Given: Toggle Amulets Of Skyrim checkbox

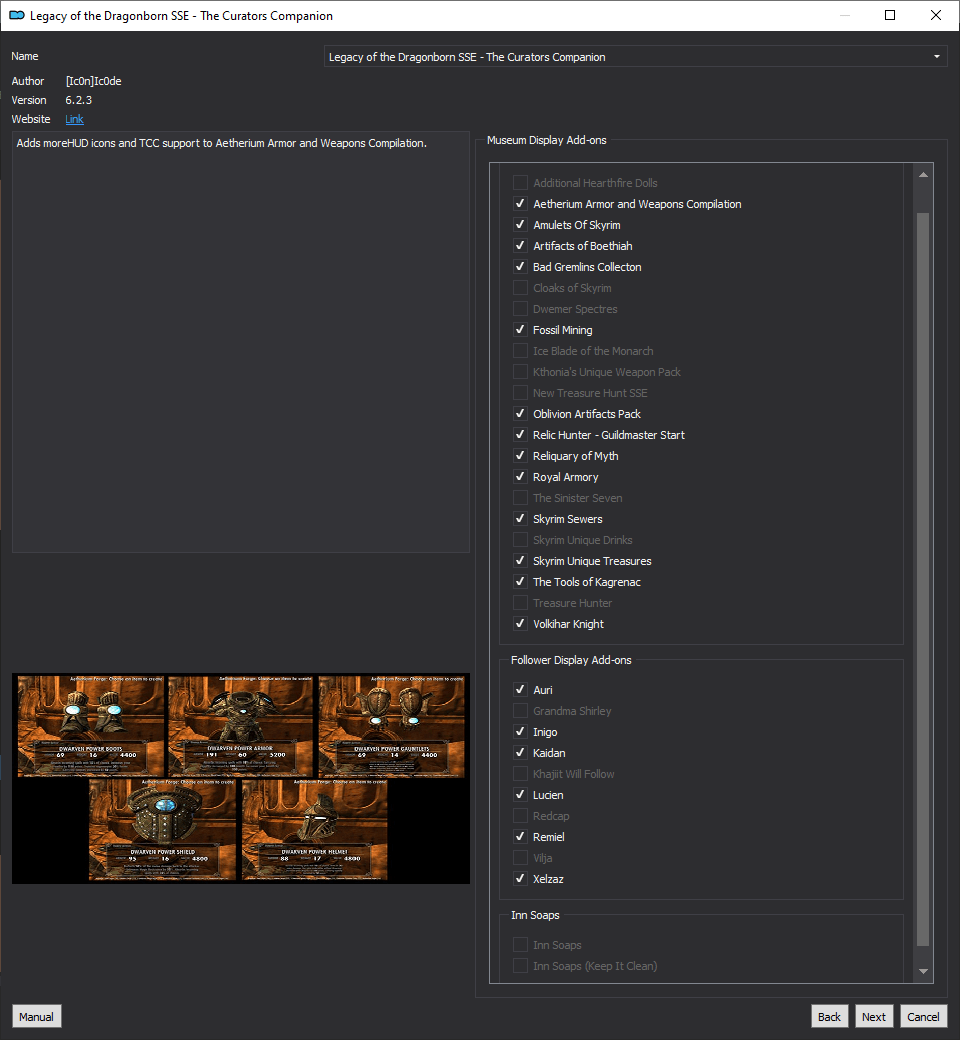Looking at the screenshot, I should click(x=521, y=225).
